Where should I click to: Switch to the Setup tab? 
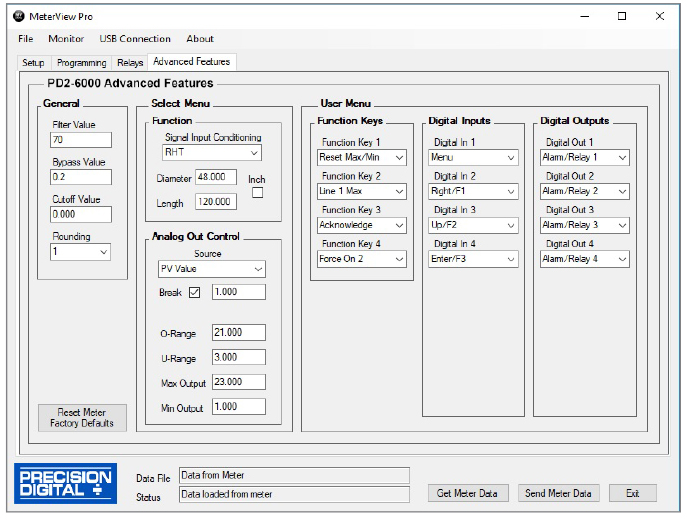(34, 63)
